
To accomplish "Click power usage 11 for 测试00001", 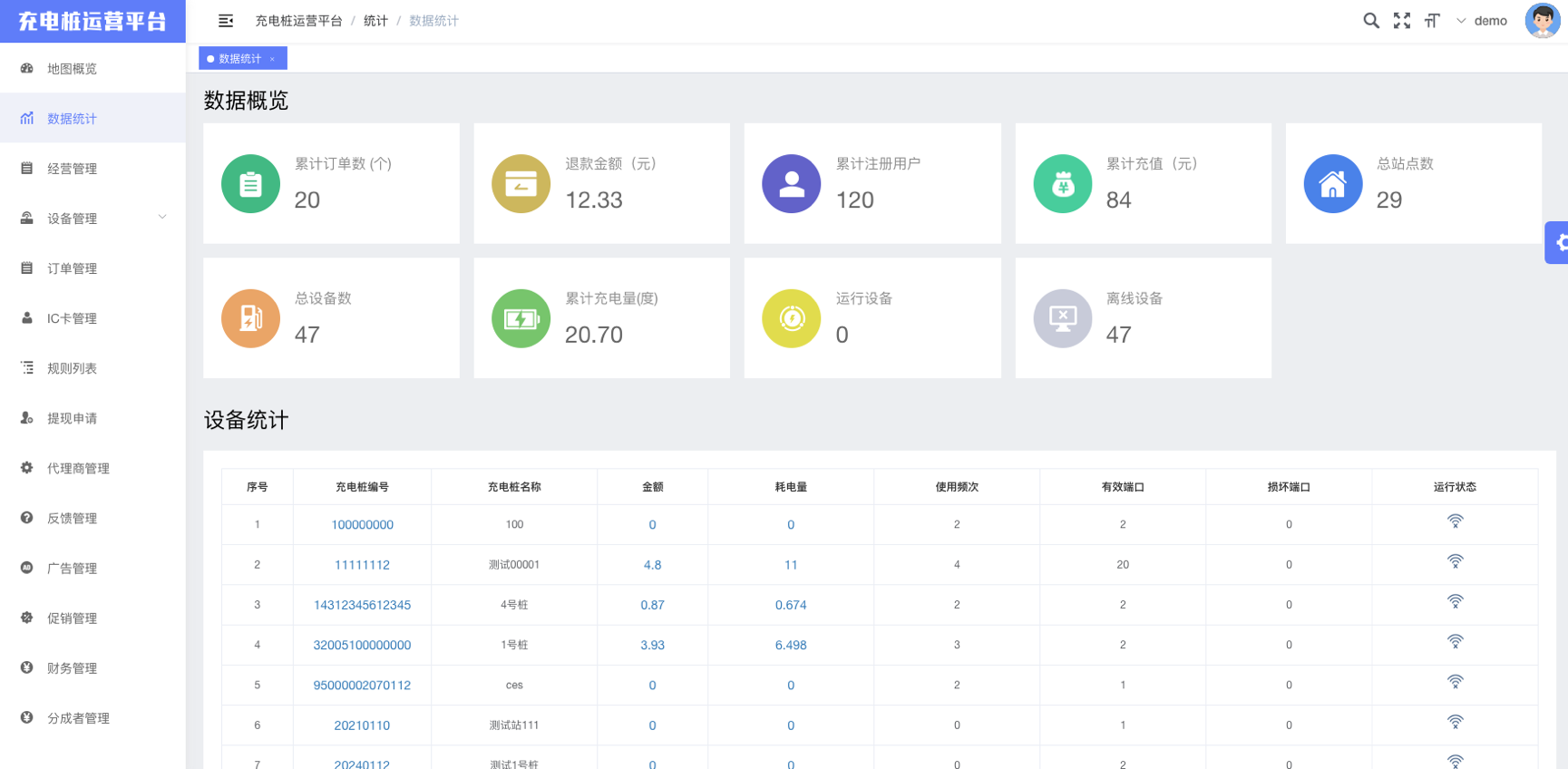I will [x=791, y=564].
